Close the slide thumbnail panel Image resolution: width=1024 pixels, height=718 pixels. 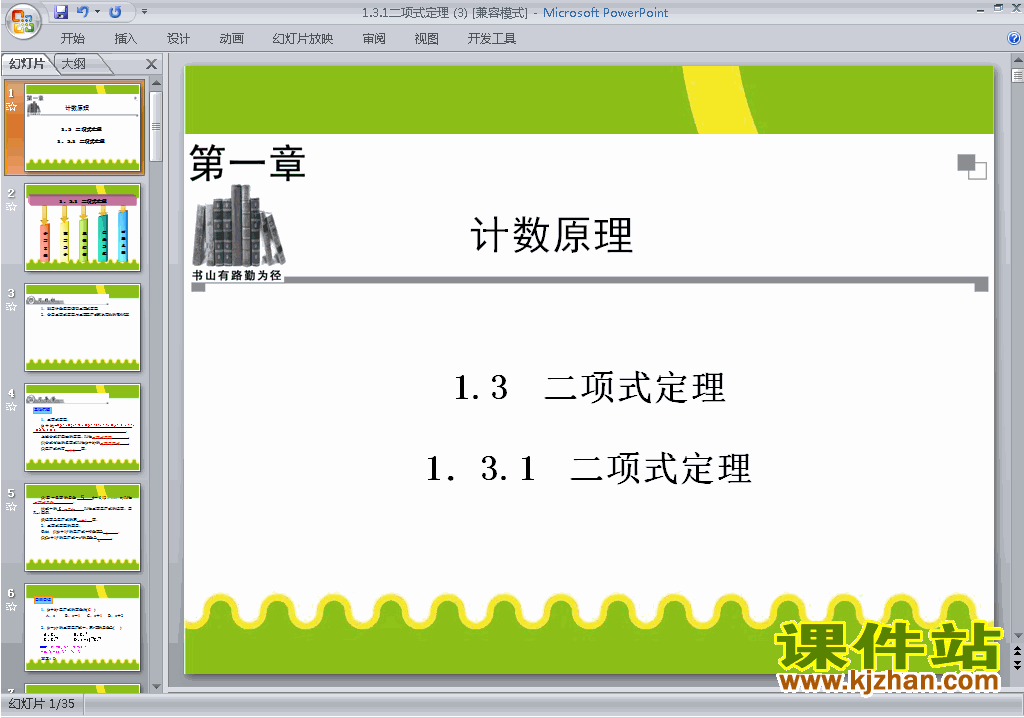click(152, 64)
